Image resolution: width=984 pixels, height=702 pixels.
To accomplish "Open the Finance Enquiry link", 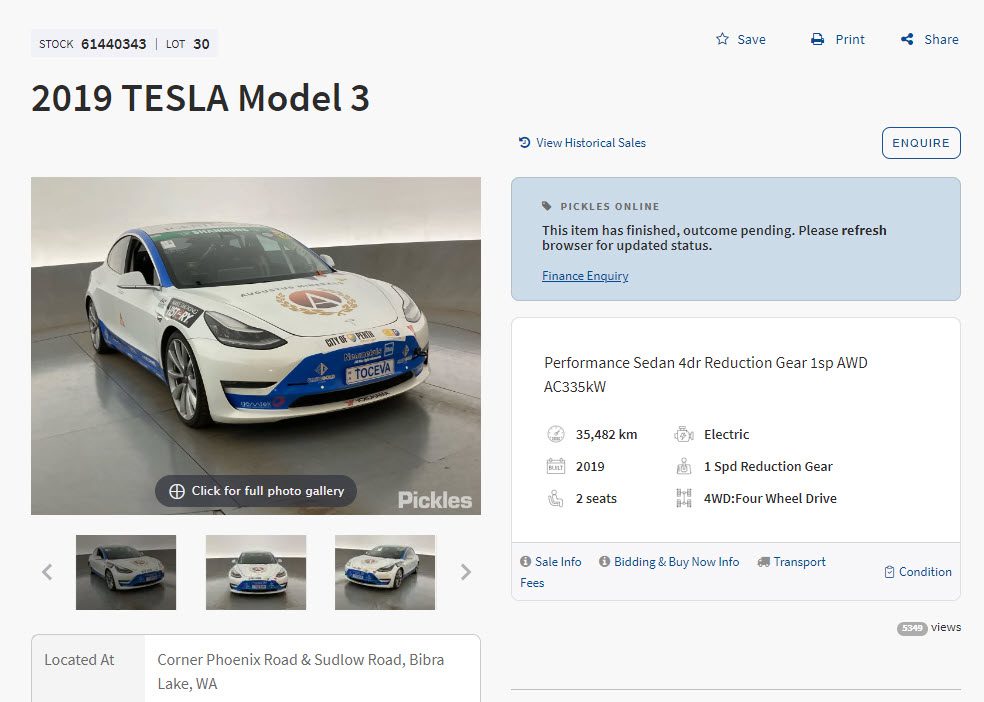I will [x=585, y=276].
